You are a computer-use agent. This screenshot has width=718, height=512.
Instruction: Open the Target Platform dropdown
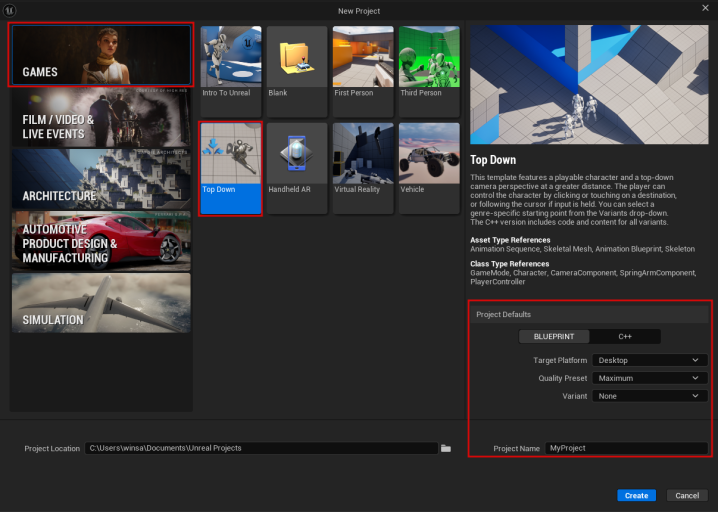650,360
